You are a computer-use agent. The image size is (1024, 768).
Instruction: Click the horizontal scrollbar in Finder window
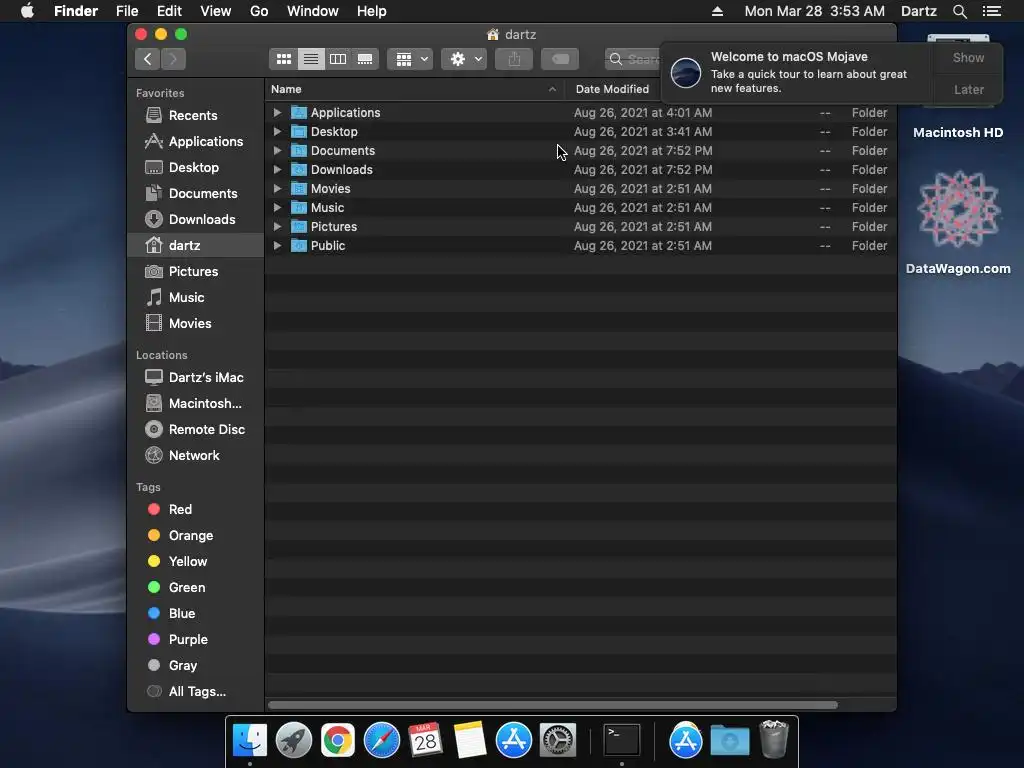[552, 705]
